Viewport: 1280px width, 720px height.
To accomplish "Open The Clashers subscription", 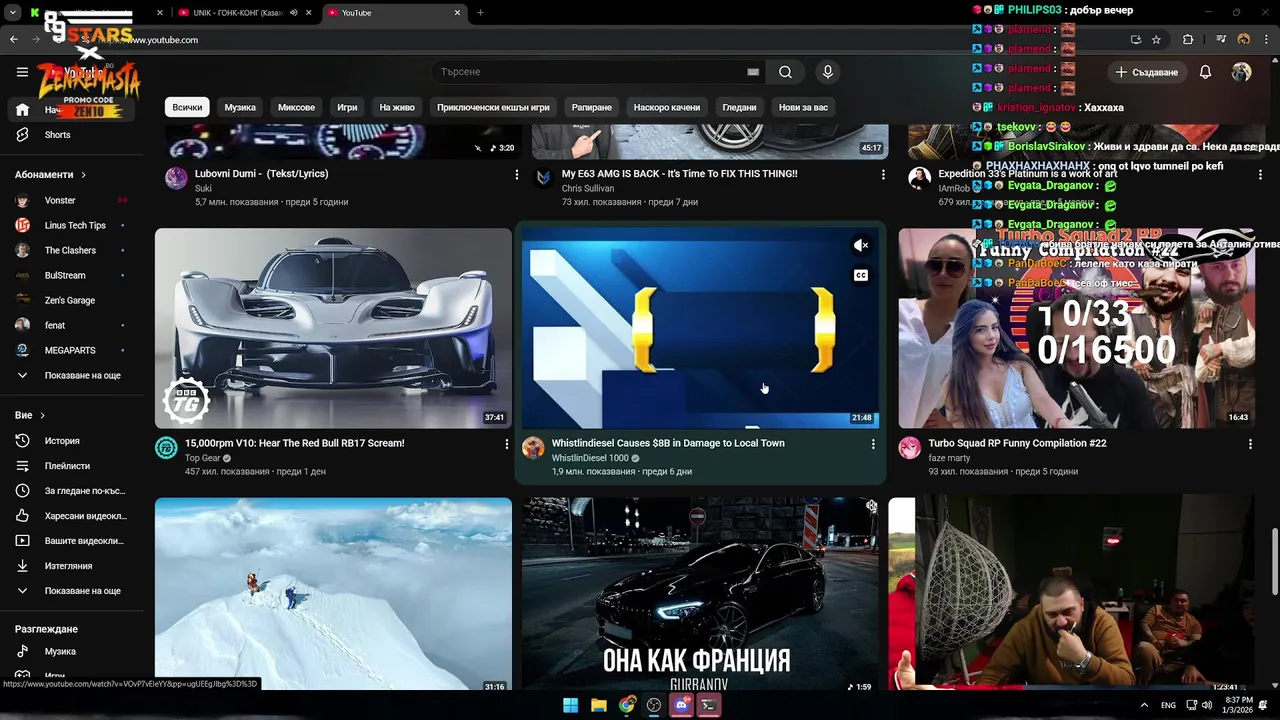I will pyautogui.click(x=72, y=250).
